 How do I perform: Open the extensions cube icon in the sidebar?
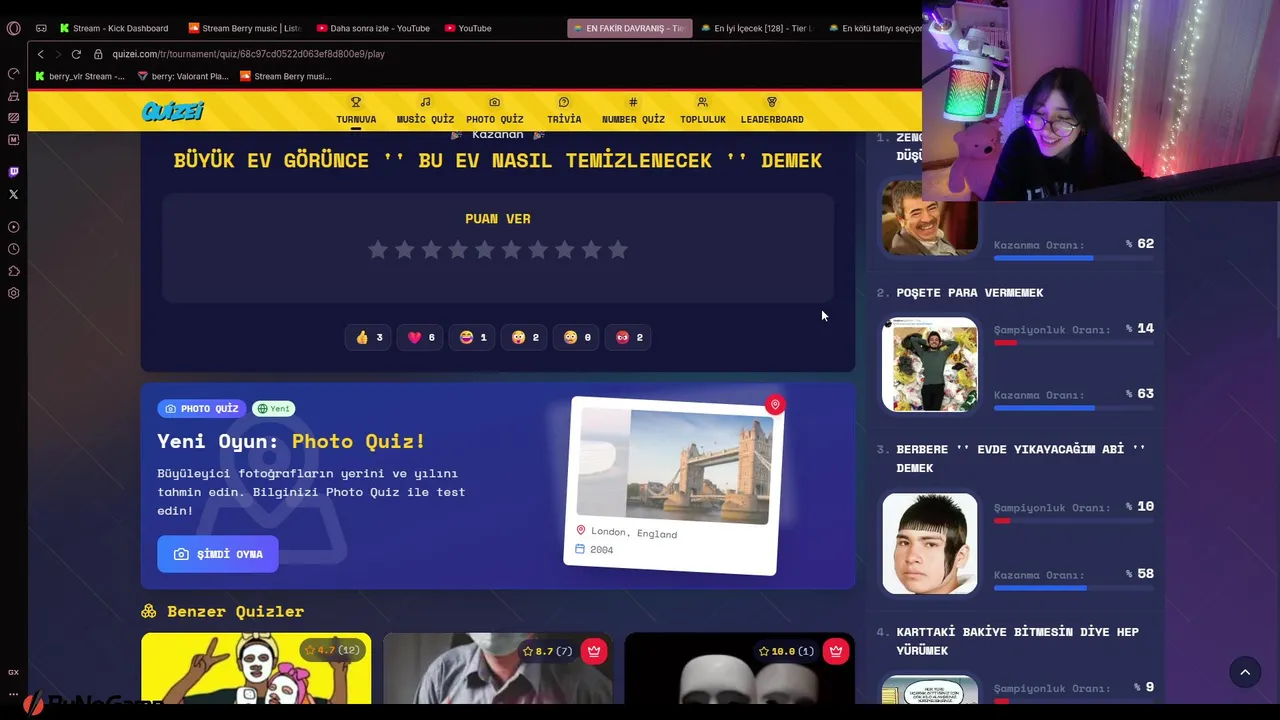point(13,271)
